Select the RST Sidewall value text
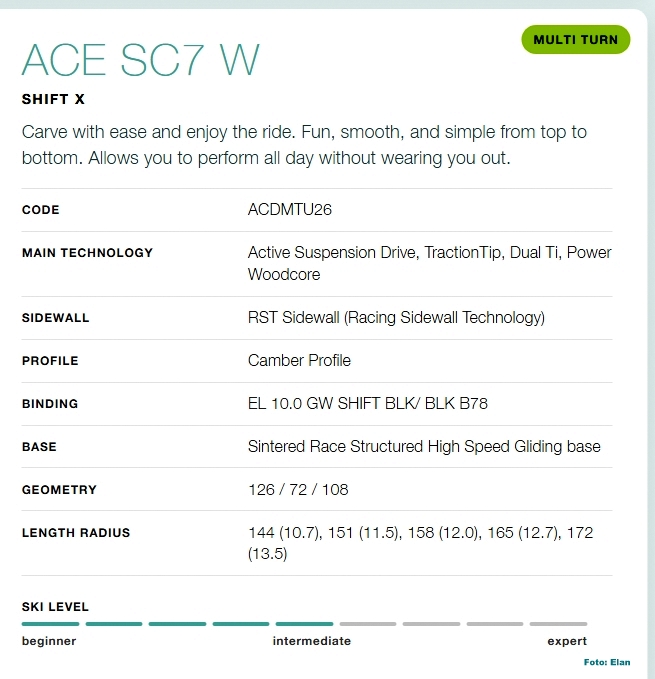Viewport: 655px width, 679px height. pyautogui.click(x=396, y=318)
